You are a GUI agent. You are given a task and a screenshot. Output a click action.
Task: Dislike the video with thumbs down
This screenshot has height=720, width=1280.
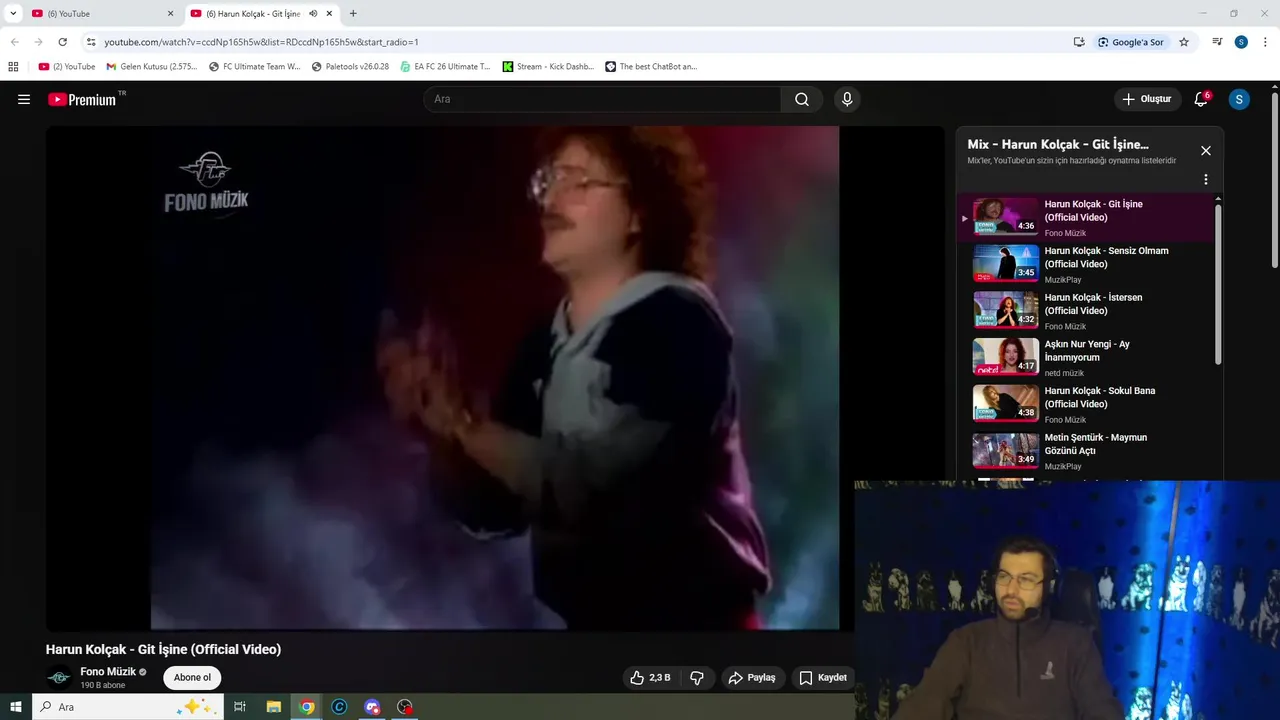tap(697, 677)
